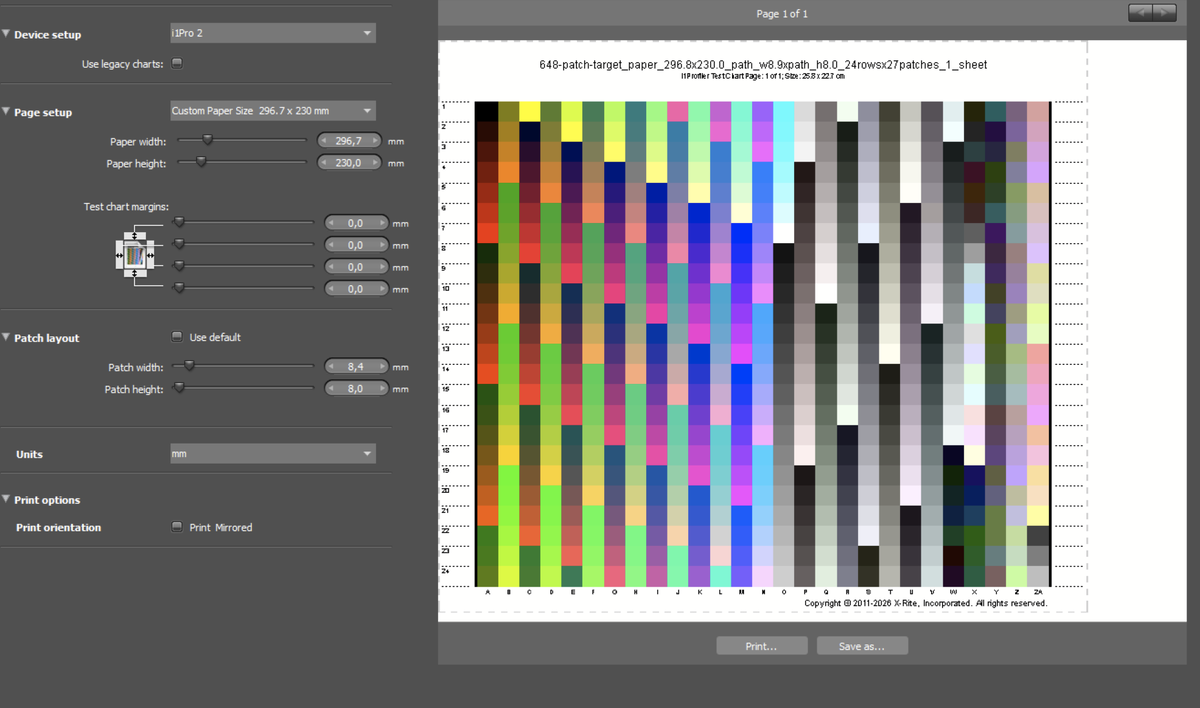The width and height of the screenshot is (1200, 708).
Task: Open the Custom Paper Size dropdown
Action: (x=272, y=110)
